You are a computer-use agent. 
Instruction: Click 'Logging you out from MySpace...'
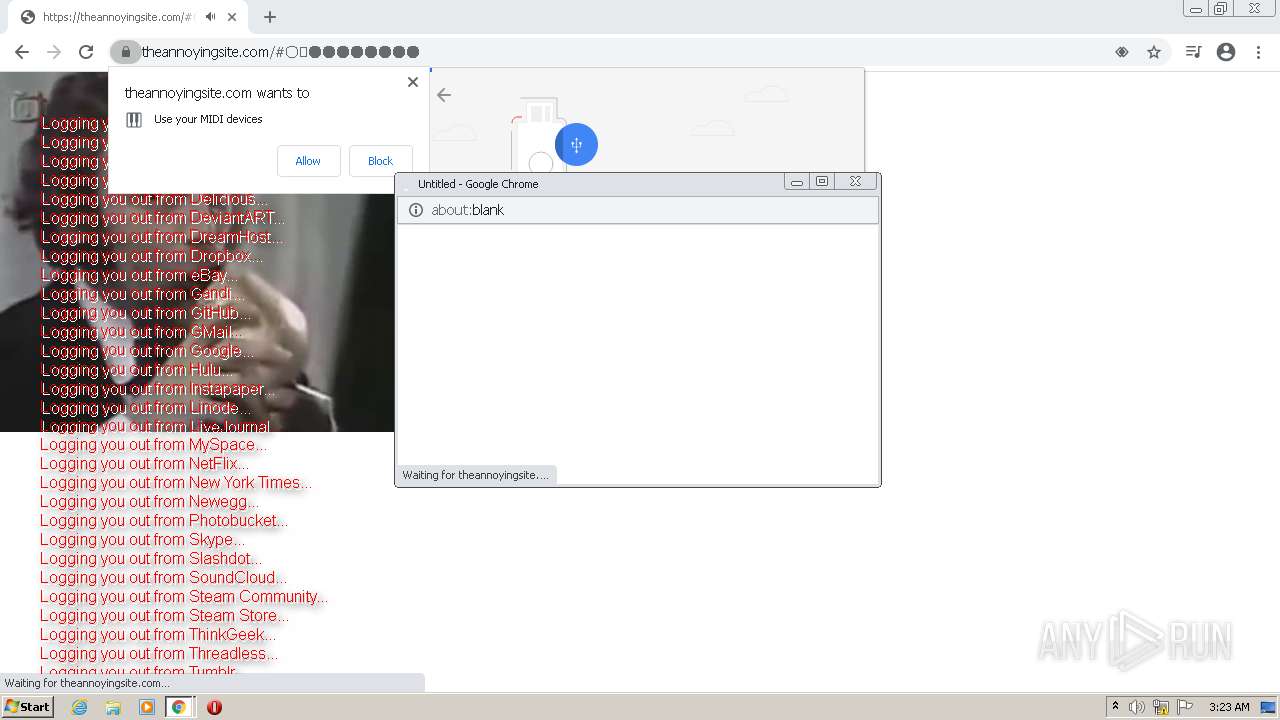(153, 445)
